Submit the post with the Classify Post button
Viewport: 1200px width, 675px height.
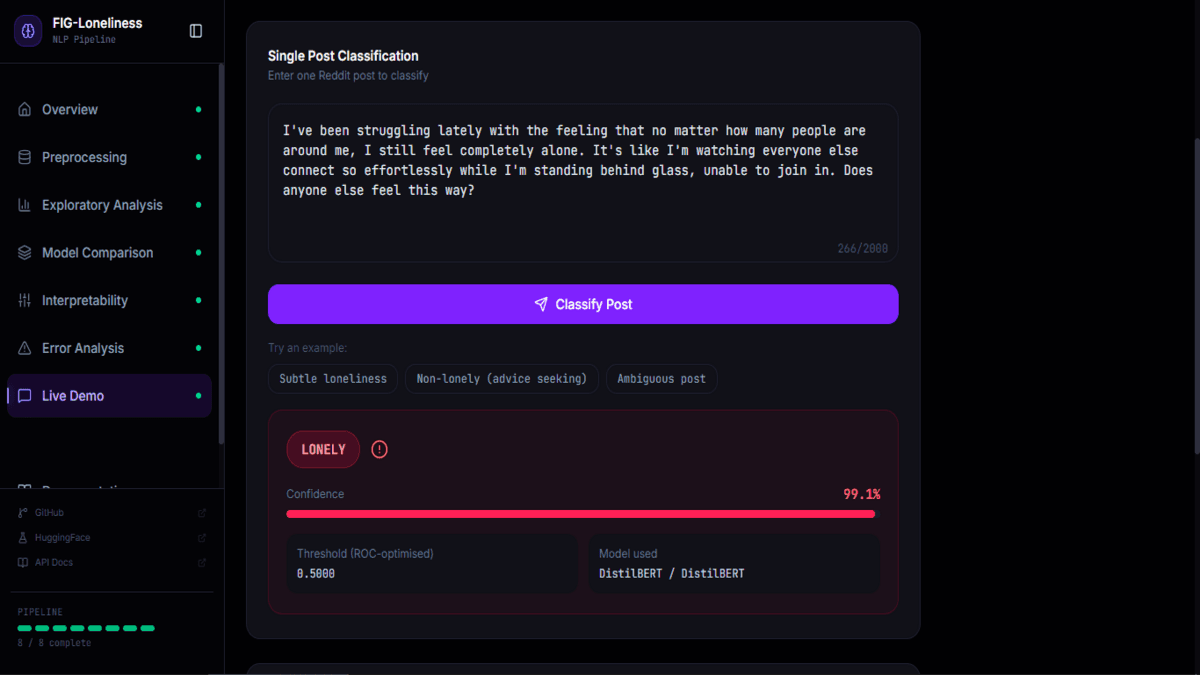click(583, 304)
